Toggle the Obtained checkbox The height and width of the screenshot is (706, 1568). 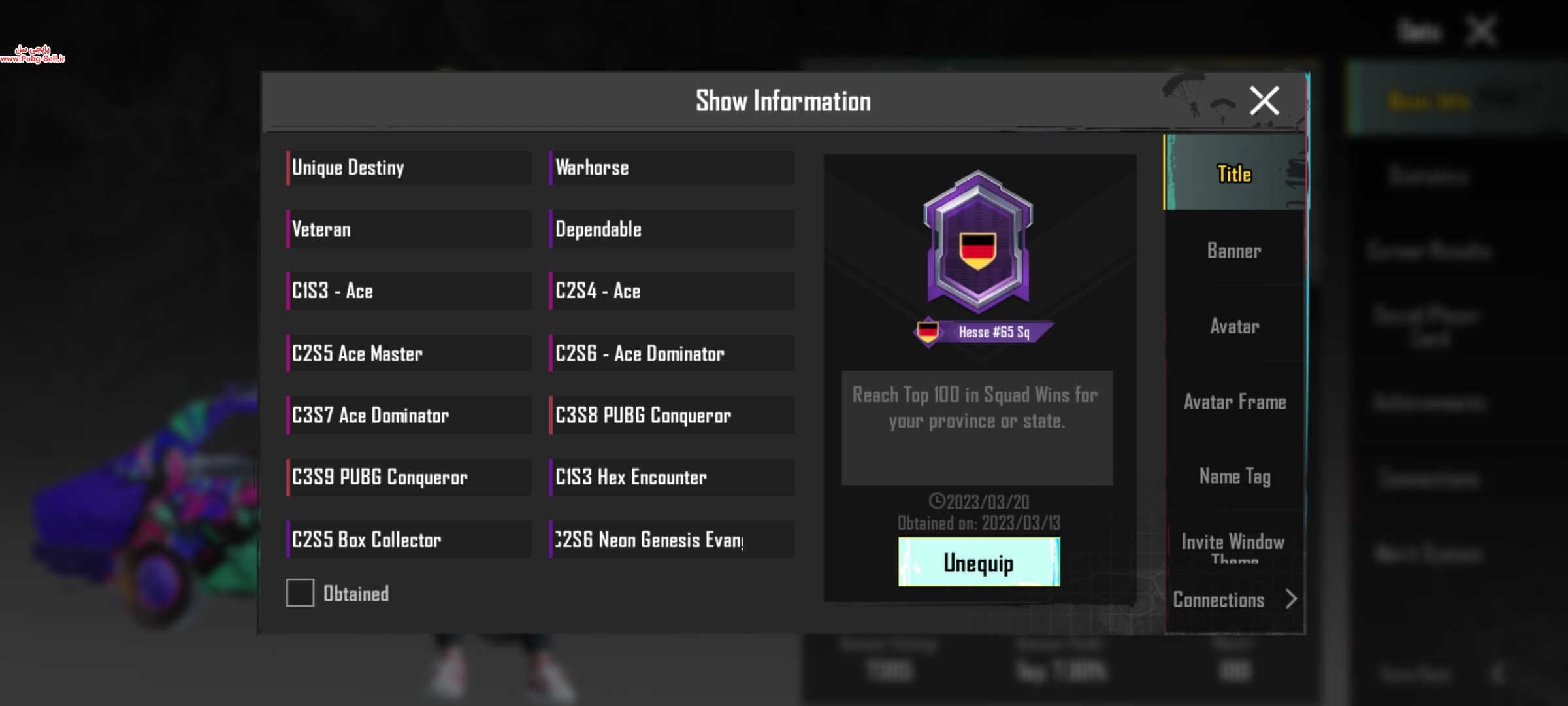[x=300, y=593]
